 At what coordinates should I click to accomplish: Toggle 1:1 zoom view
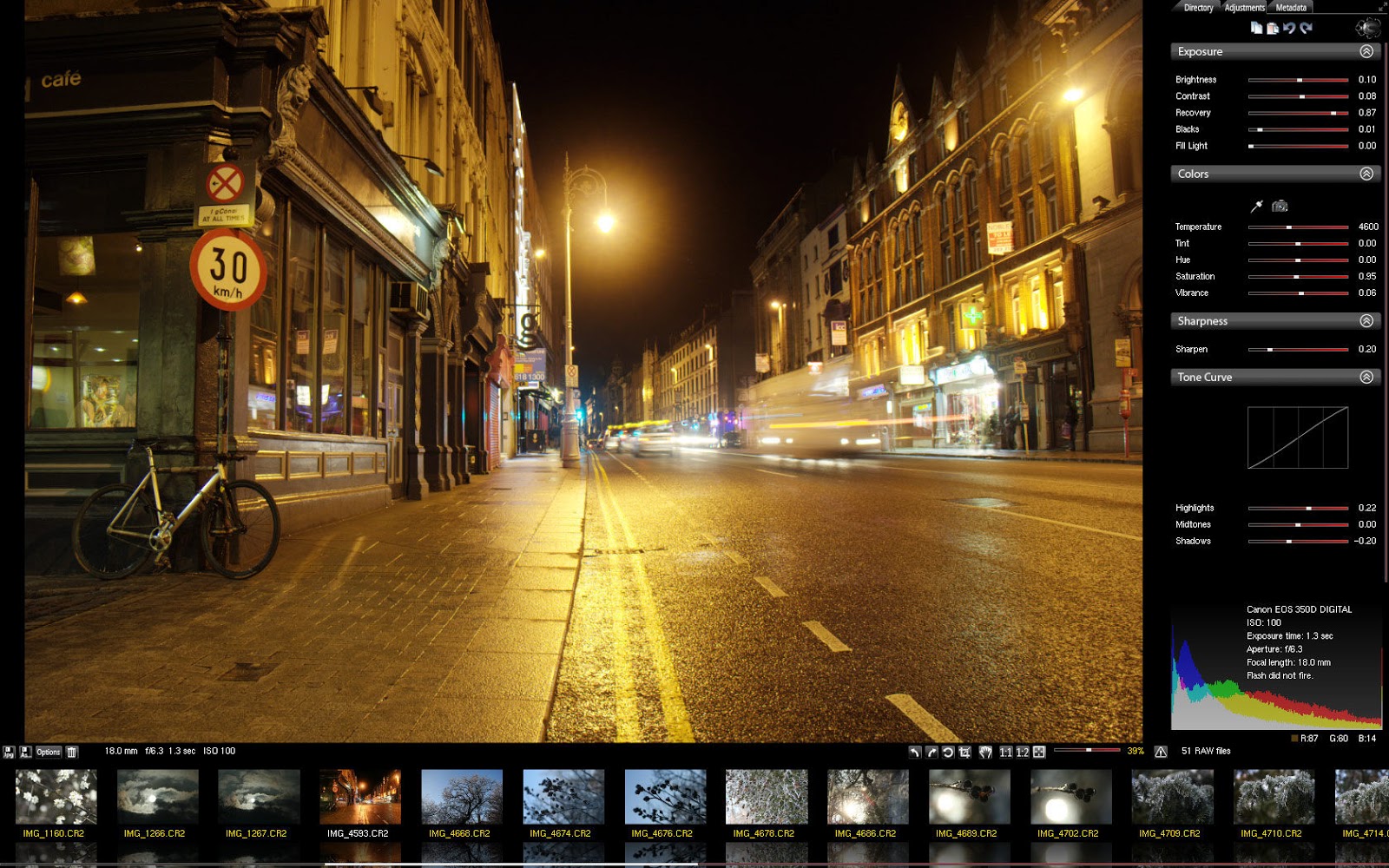click(1006, 752)
